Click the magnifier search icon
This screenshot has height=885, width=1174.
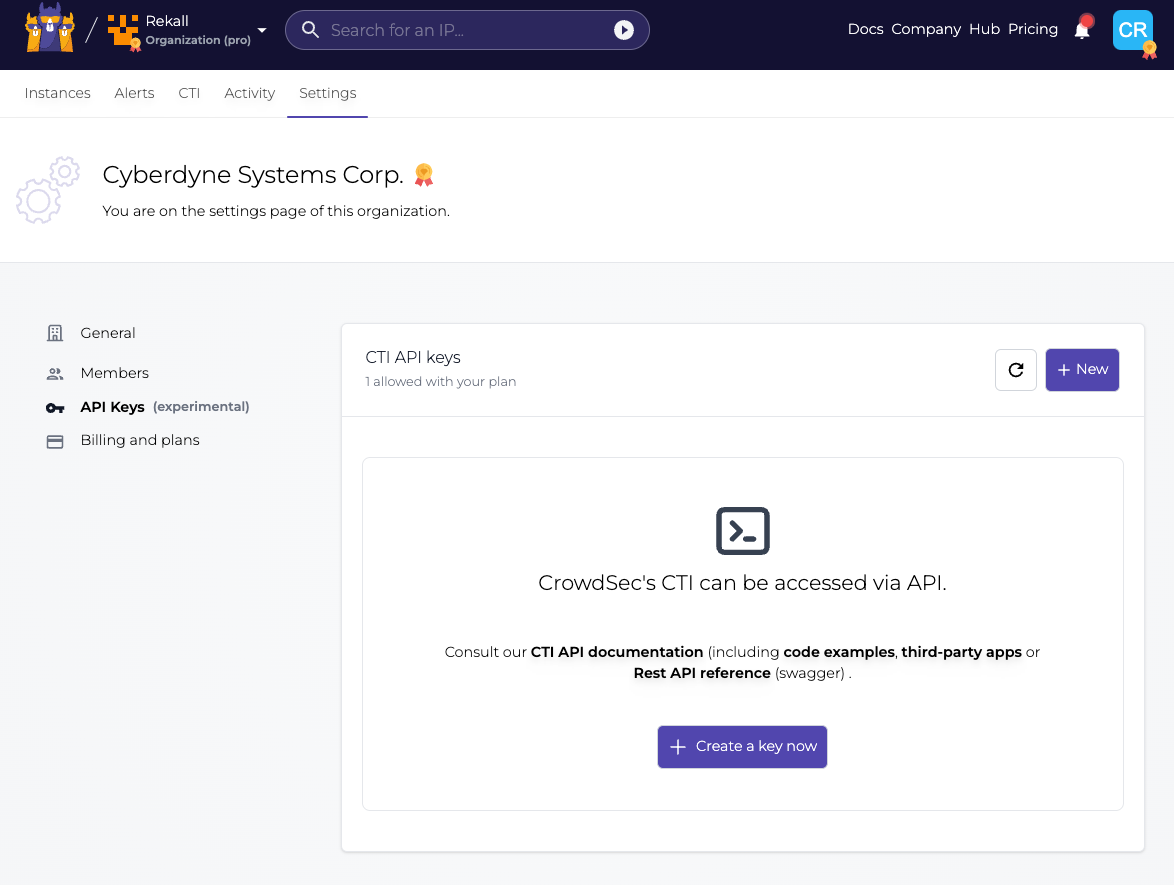pos(311,30)
